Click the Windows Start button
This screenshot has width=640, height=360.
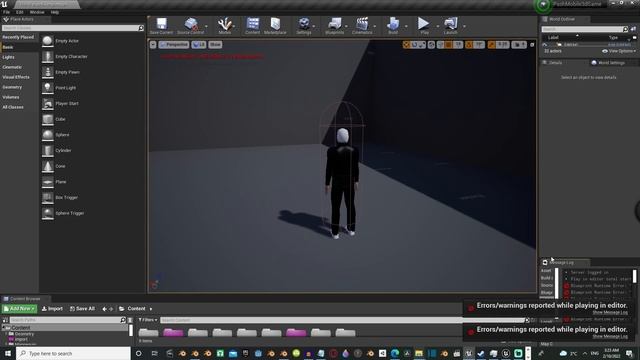click(7, 353)
